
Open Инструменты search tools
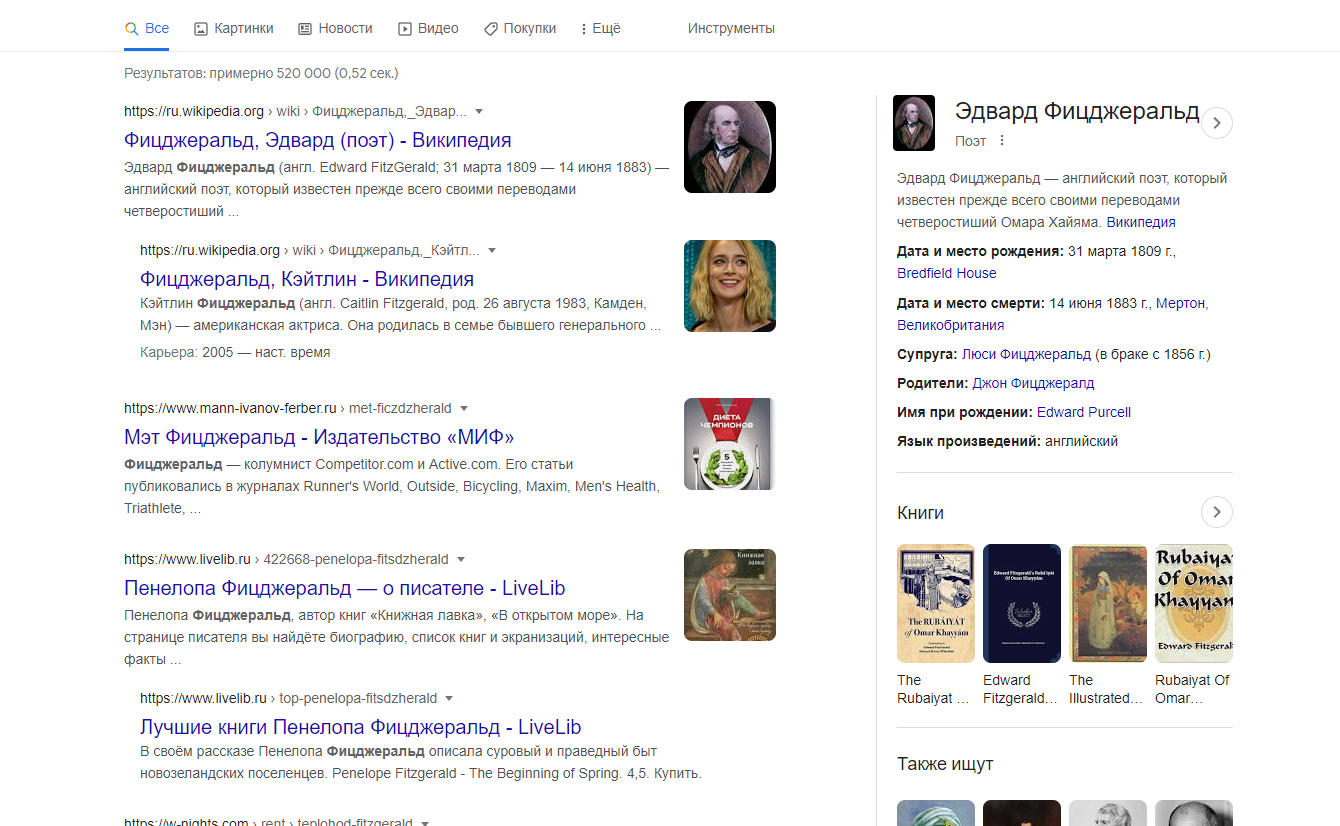(x=731, y=28)
